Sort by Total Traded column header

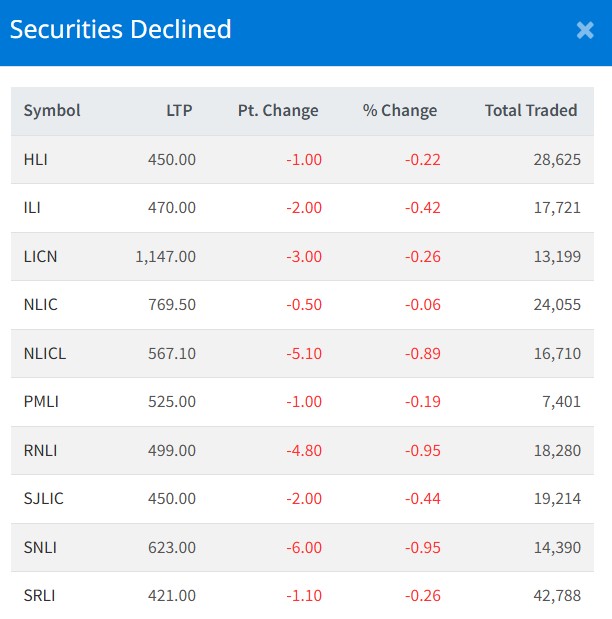tap(531, 111)
